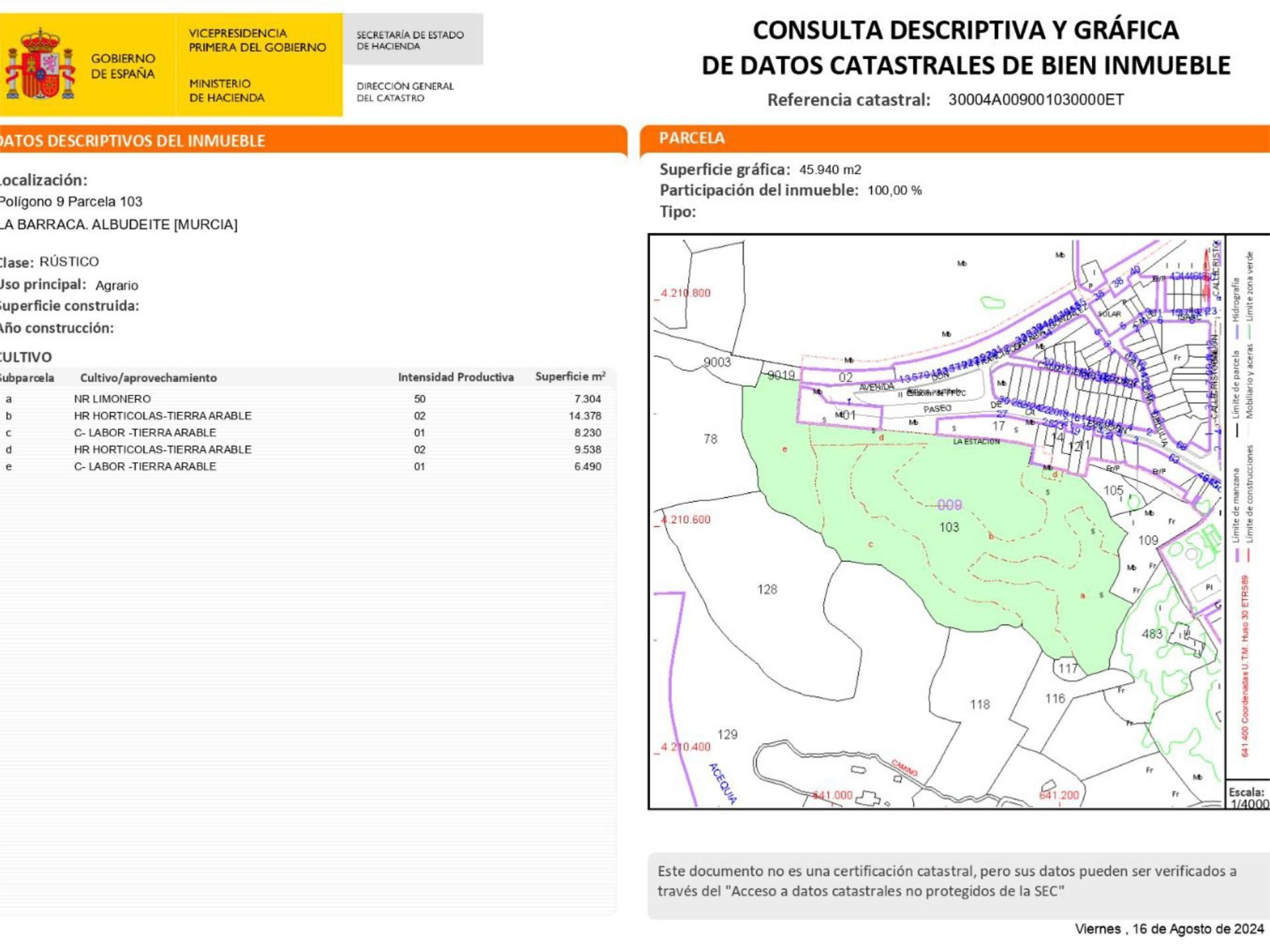The image size is (1270, 952).
Task: Click the 'Límite de manzana' legend entry
Action: tap(1235, 514)
